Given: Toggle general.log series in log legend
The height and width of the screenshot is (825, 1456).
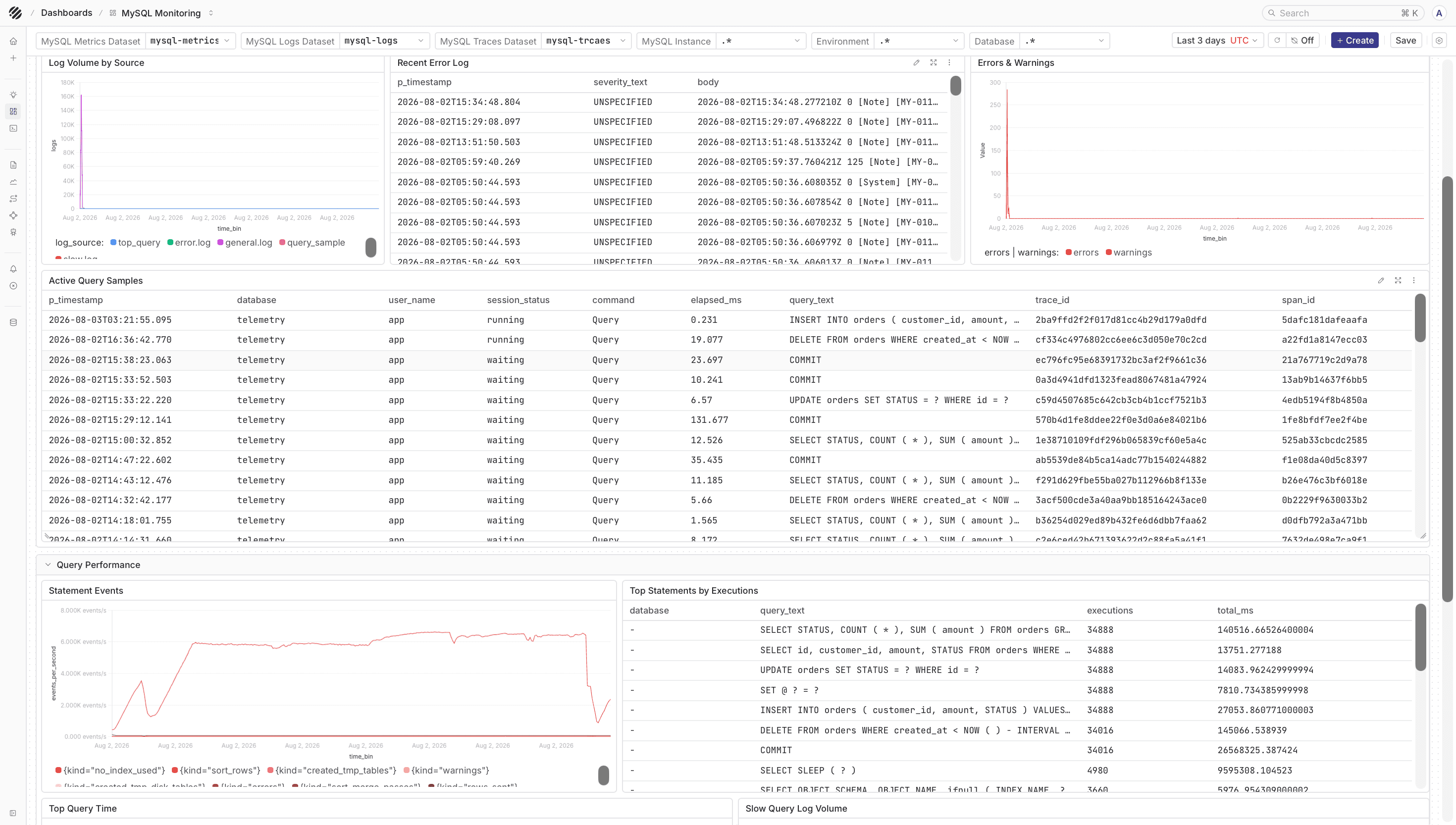Looking at the screenshot, I should (245, 243).
